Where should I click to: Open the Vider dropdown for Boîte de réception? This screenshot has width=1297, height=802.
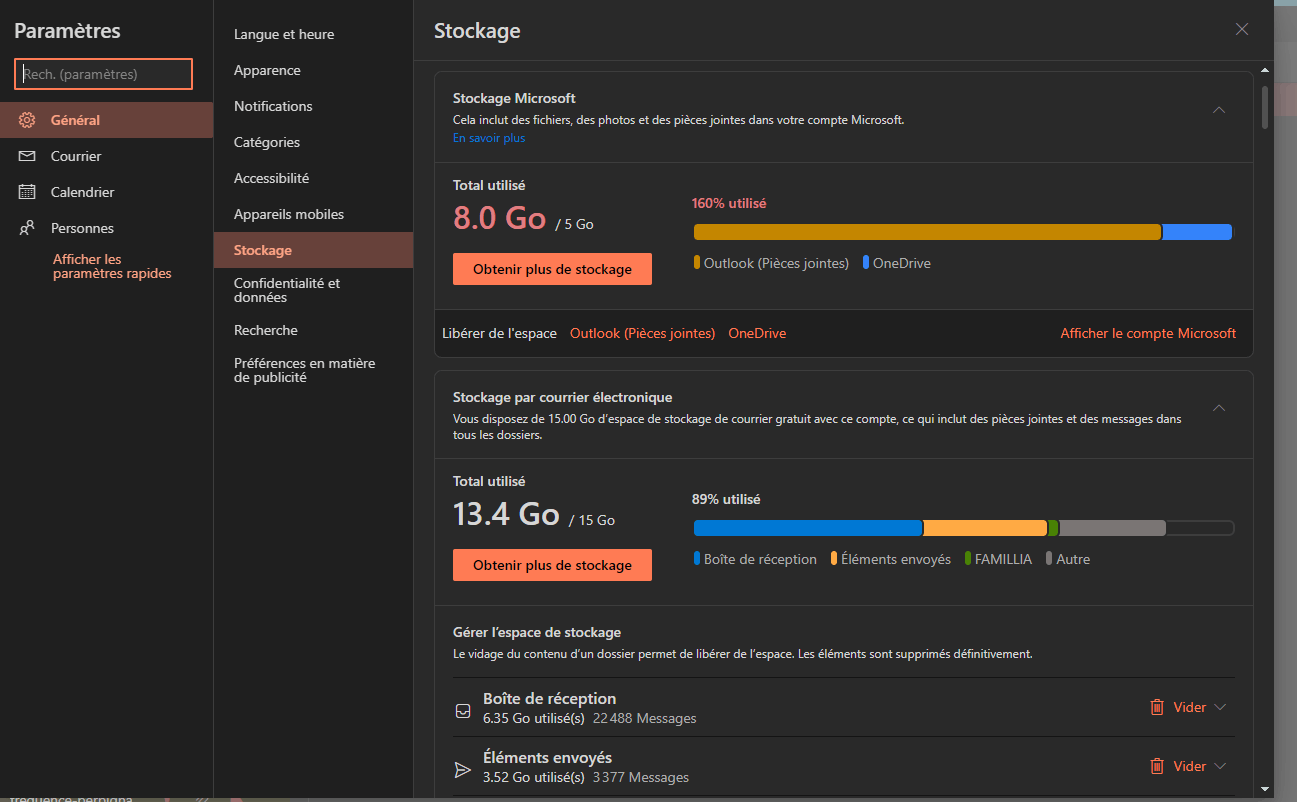pyautogui.click(x=1220, y=707)
